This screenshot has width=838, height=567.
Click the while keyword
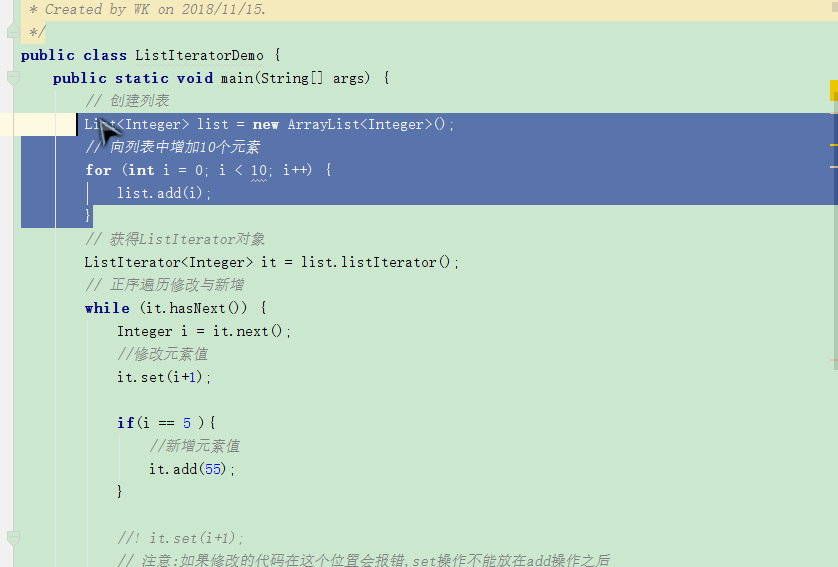pyautogui.click(x=107, y=308)
